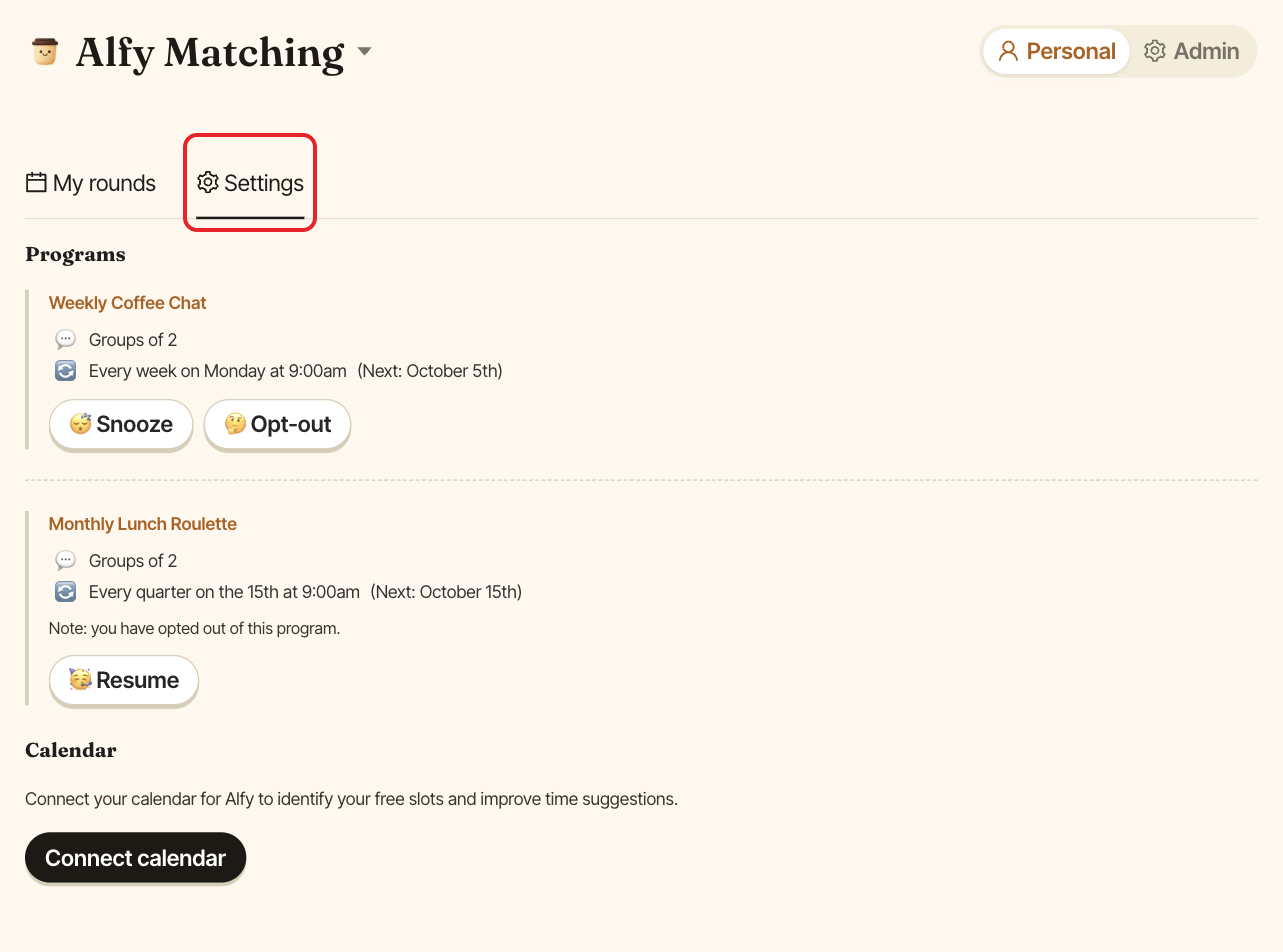Click the gear icon next to Admin
The image size is (1283, 952).
pyautogui.click(x=1155, y=51)
